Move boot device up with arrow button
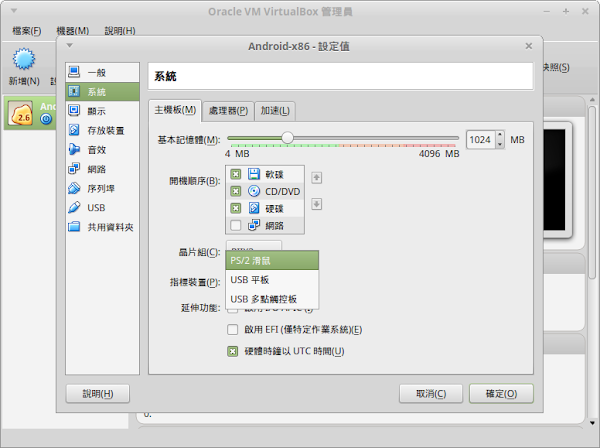The image size is (600, 448). click(316, 178)
